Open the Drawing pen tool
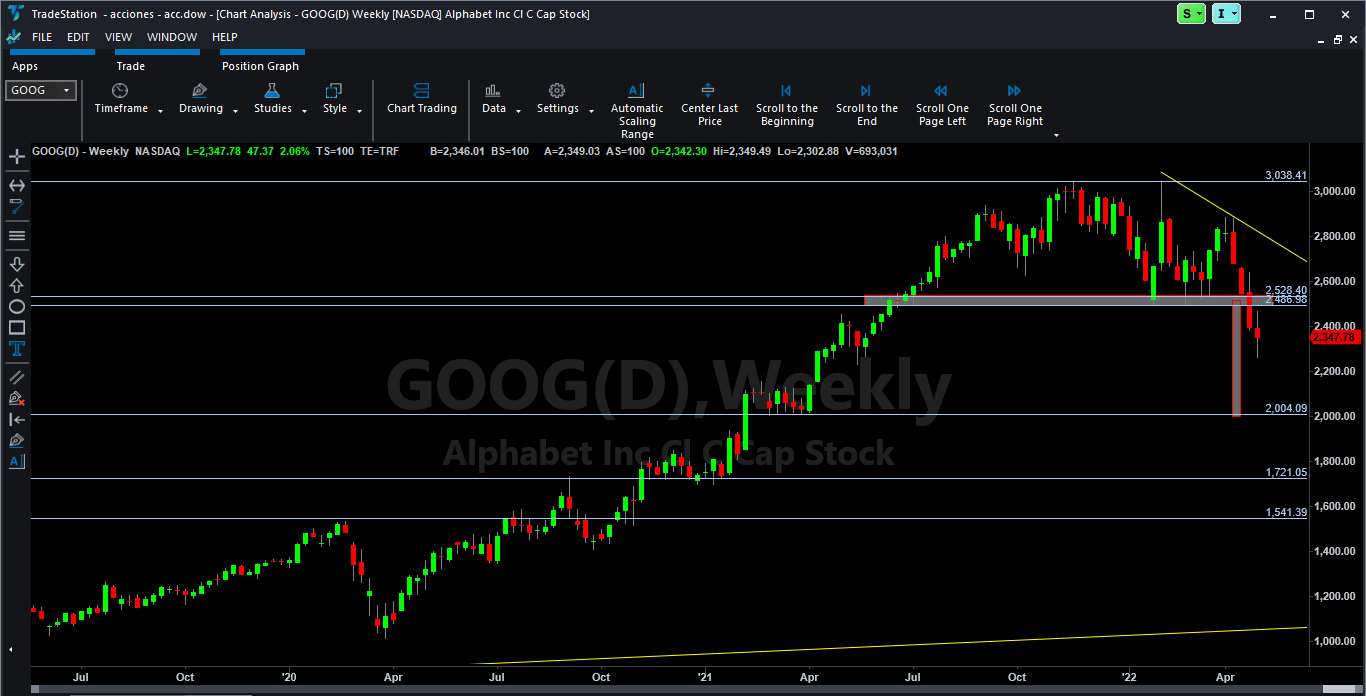The height and width of the screenshot is (696, 1366). coord(201,98)
